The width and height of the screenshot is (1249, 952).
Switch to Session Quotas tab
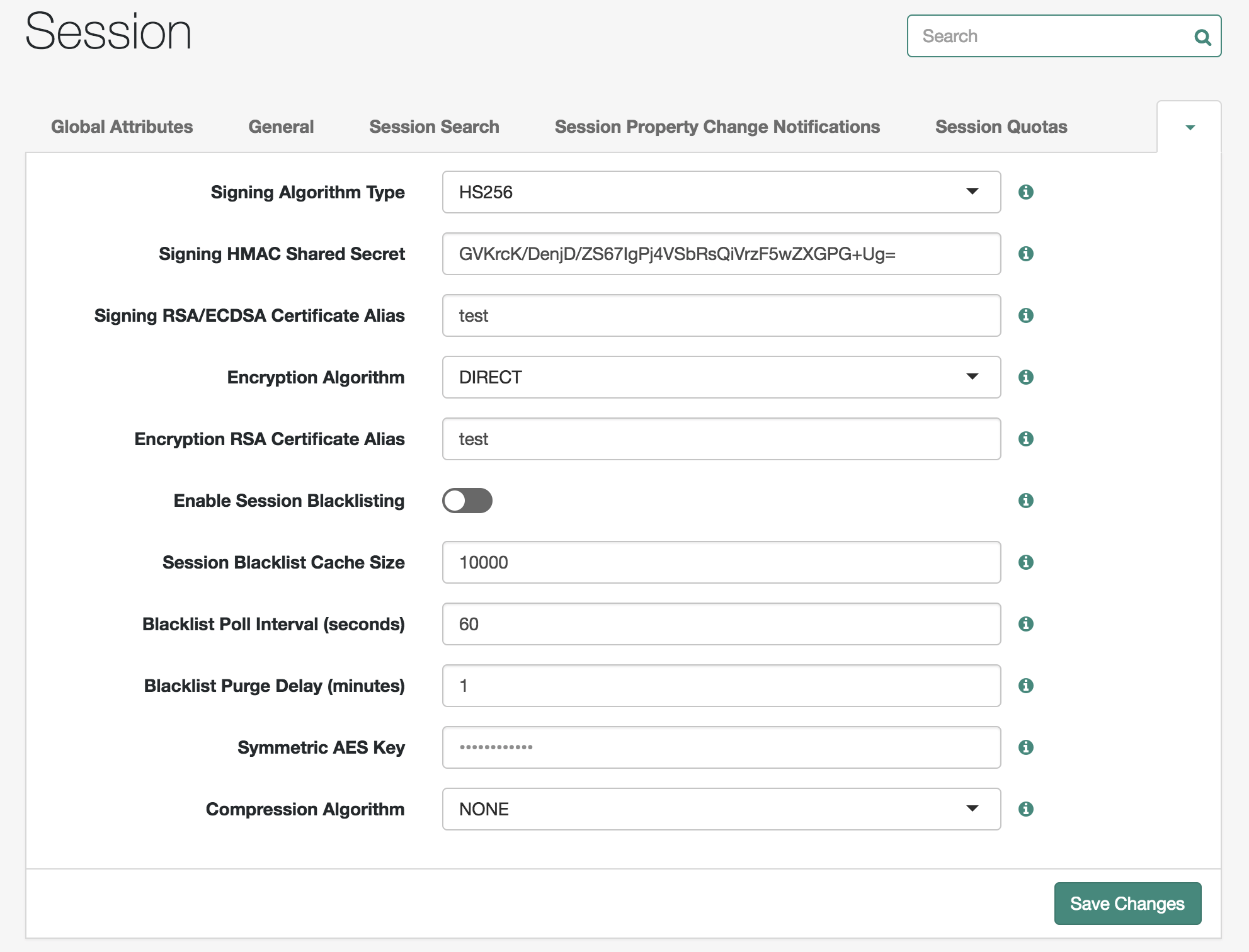click(x=1001, y=127)
